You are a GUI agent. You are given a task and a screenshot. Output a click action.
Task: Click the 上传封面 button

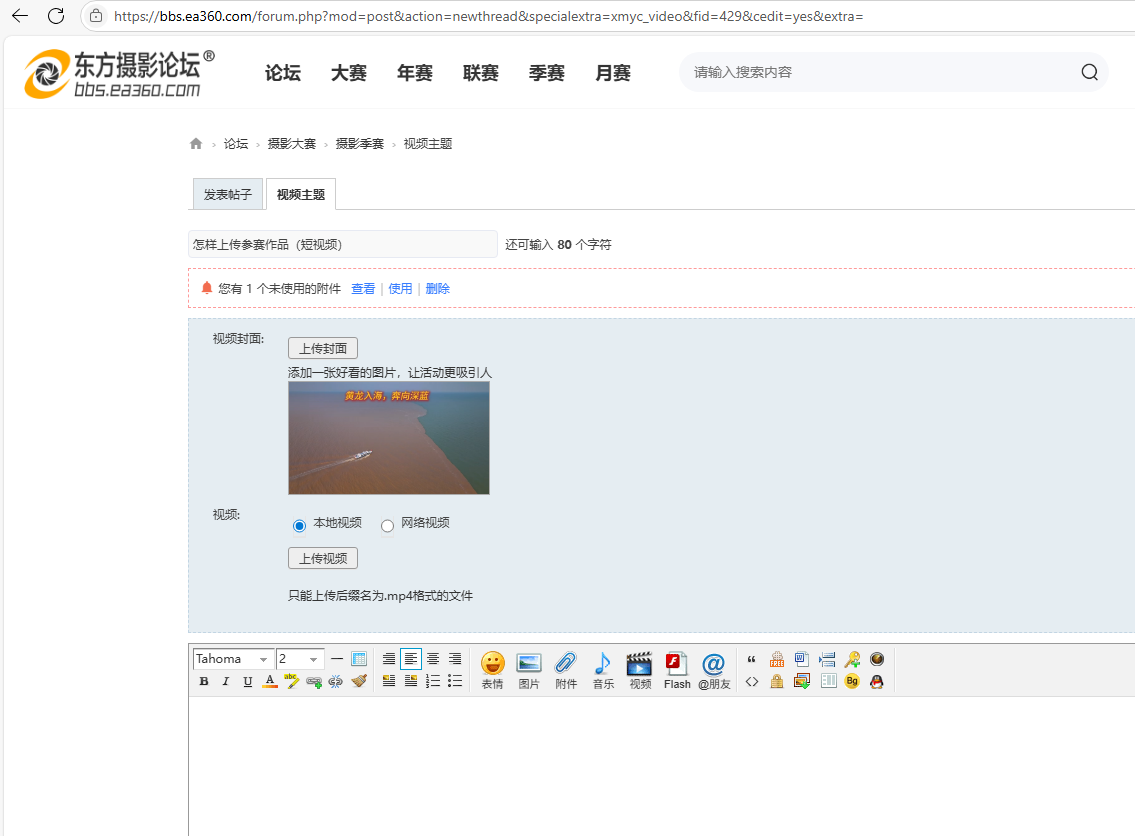click(x=323, y=348)
